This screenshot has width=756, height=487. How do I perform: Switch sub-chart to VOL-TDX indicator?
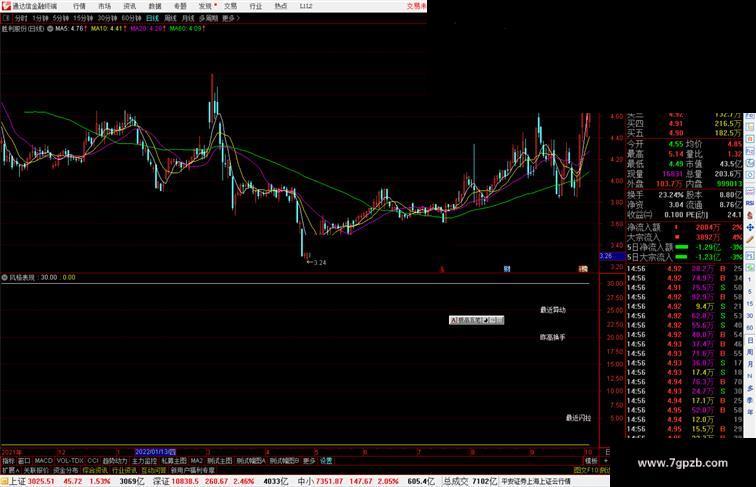[70, 461]
